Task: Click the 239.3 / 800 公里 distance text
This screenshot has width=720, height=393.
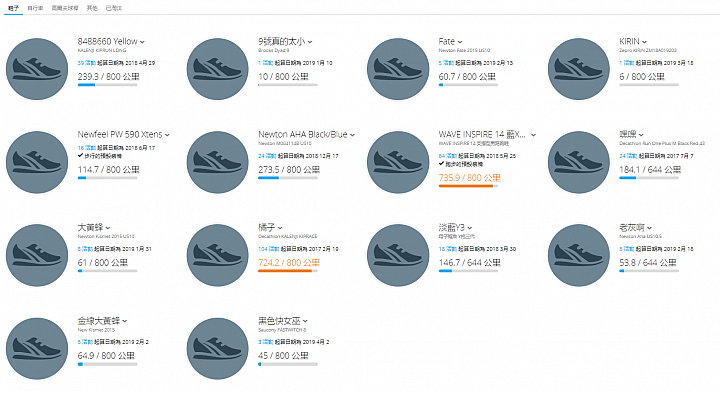Action: [x=108, y=77]
